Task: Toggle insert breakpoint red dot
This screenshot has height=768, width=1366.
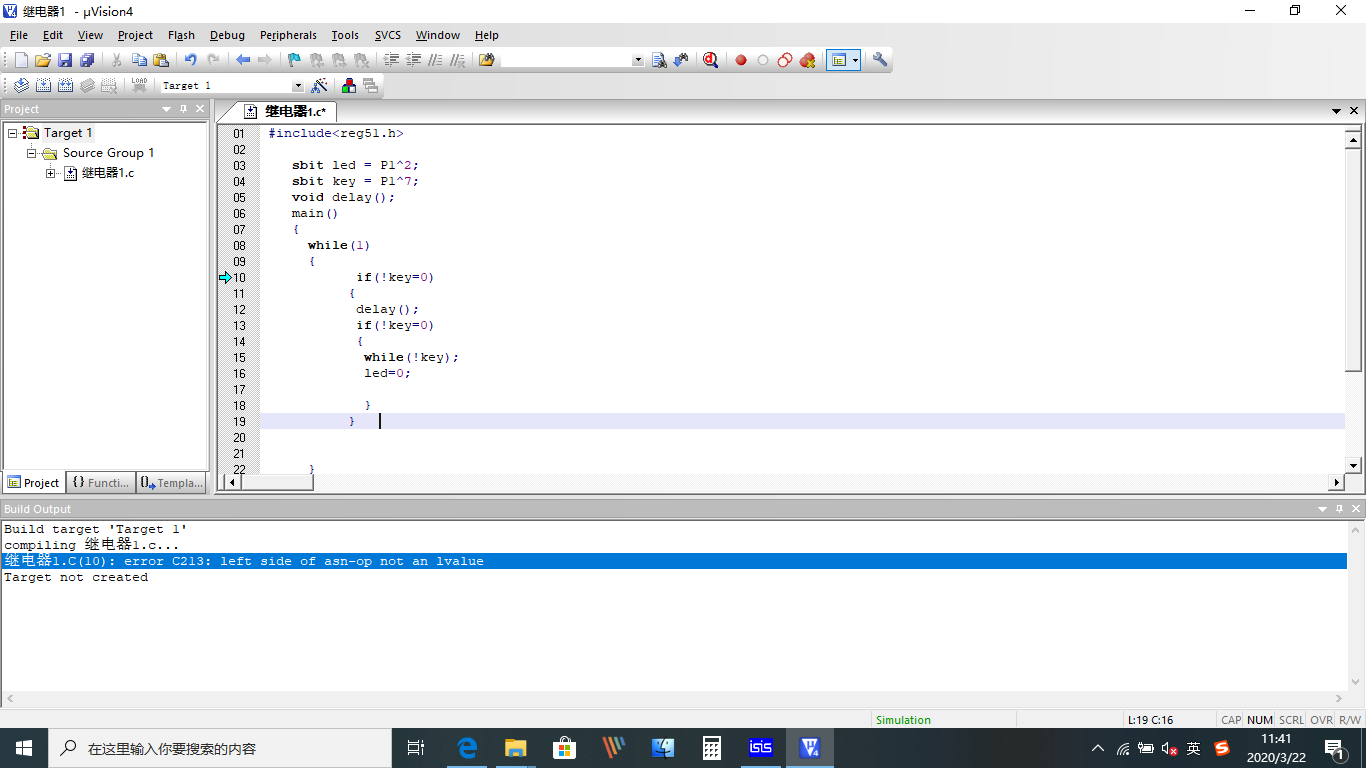Action: [x=741, y=60]
